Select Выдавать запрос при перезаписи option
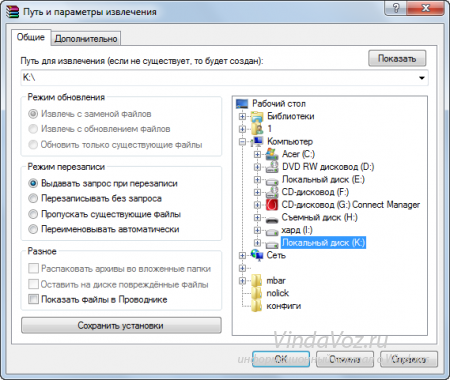Viewport: 450px width, 380px height. pyautogui.click(x=33, y=183)
